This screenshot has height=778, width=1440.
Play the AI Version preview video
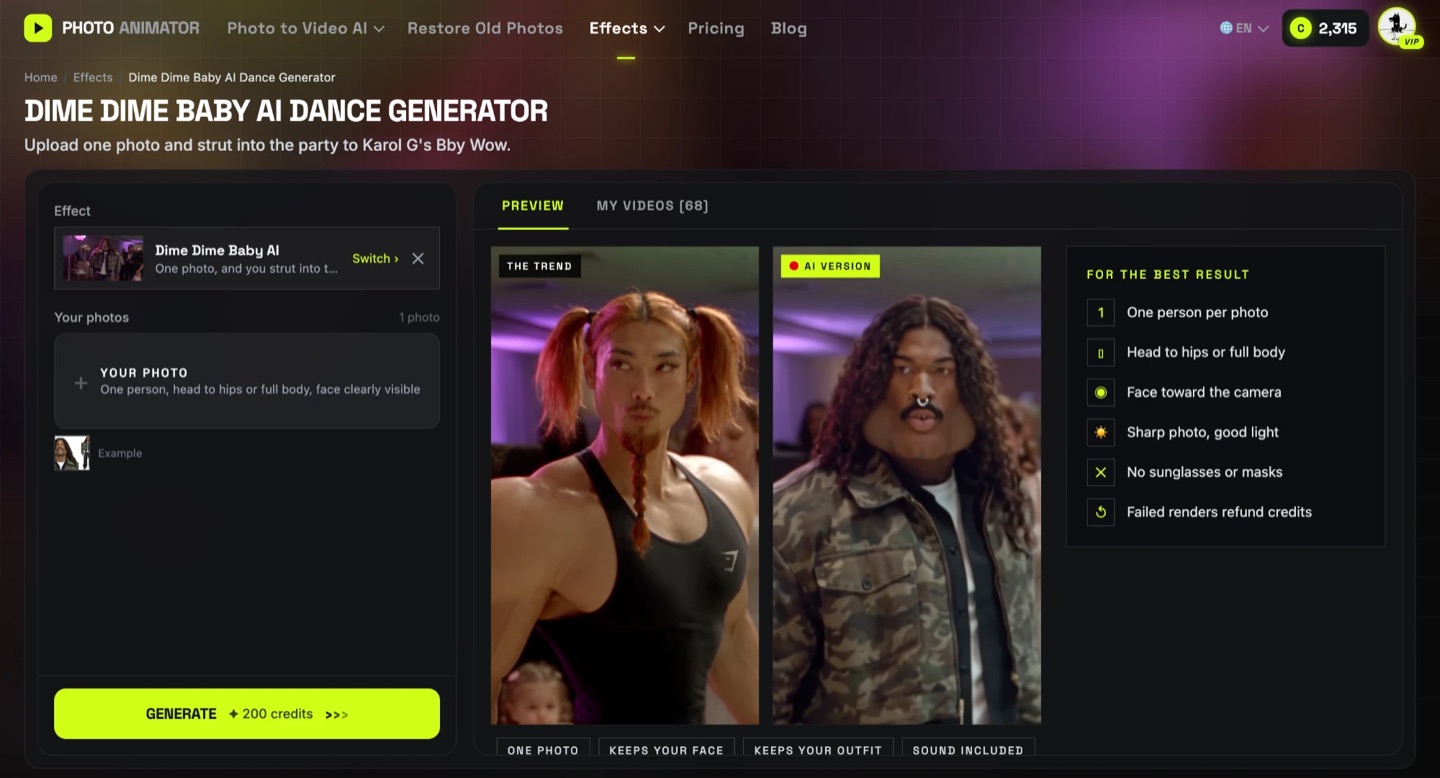point(907,486)
